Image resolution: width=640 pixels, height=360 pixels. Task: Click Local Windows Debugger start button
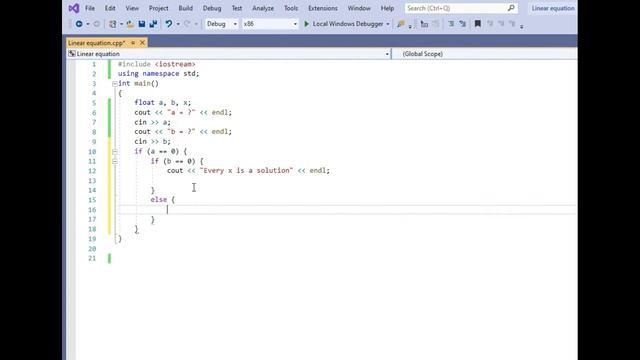(x=344, y=24)
